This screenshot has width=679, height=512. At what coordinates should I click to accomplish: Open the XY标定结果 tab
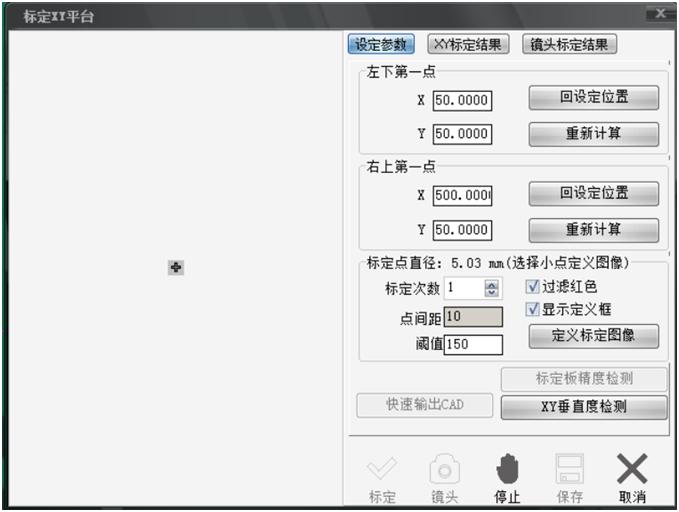click(x=468, y=44)
